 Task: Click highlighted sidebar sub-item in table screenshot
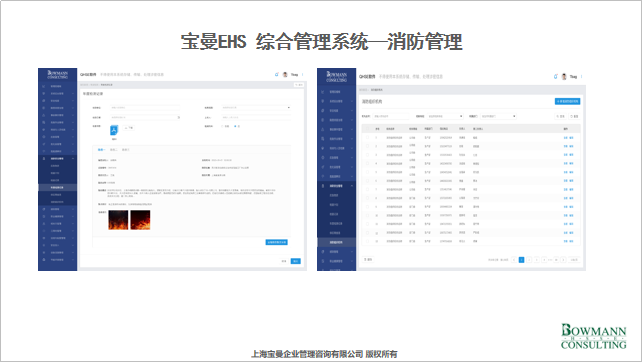pos(337,242)
